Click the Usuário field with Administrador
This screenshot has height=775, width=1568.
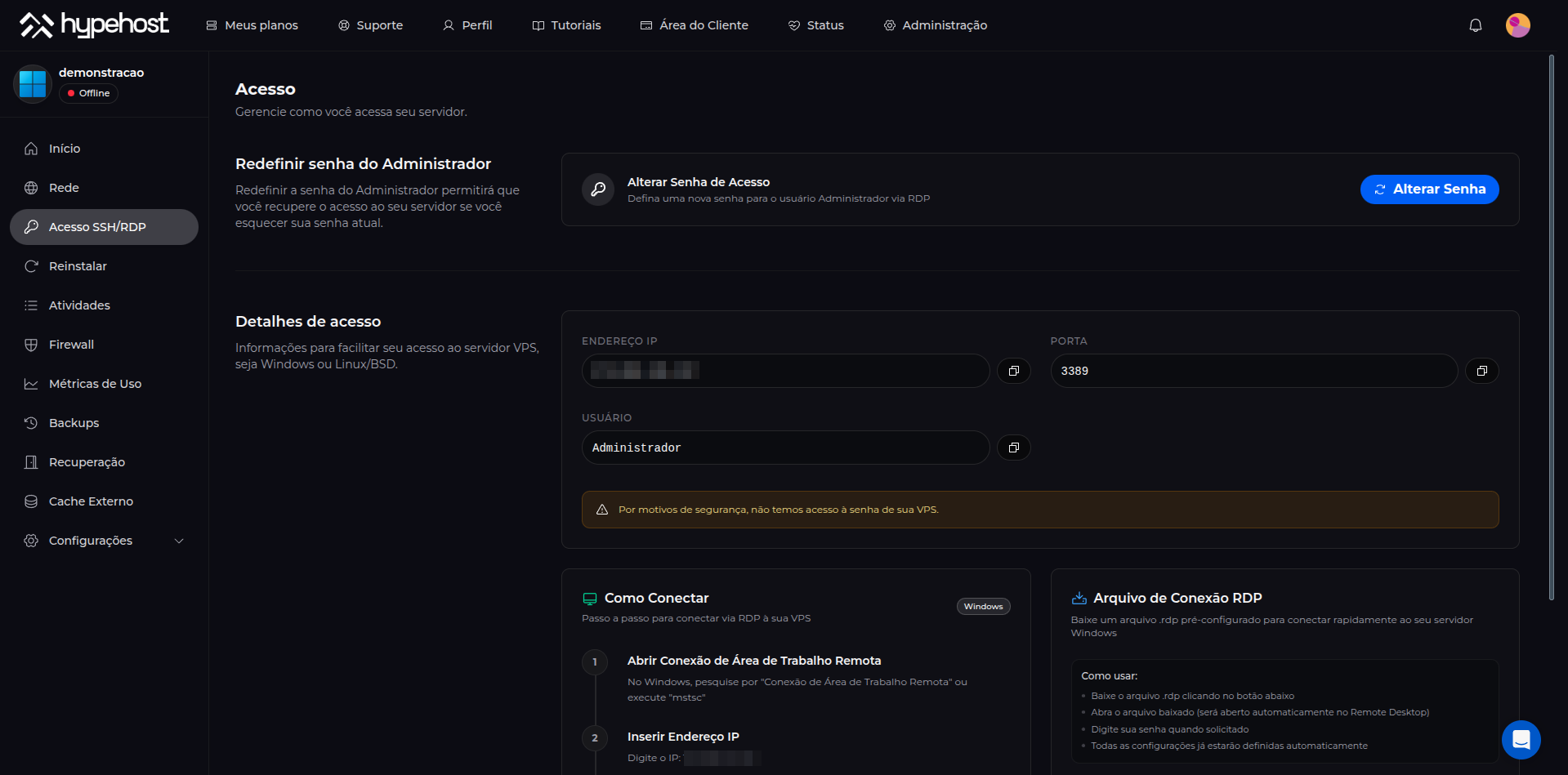pyautogui.click(x=785, y=448)
